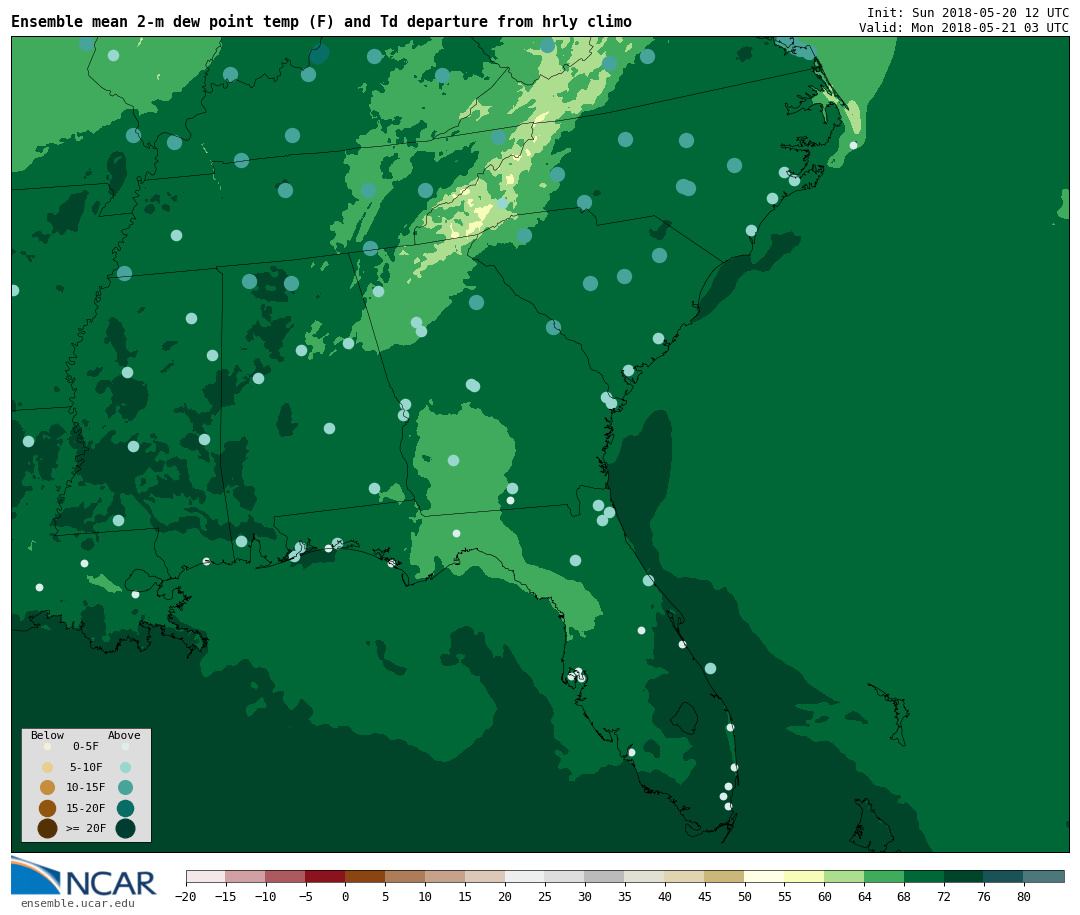Click the 72 to 76 colorbar swatch
This screenshot has width=1080, height=915.
(x=965, y=876)
